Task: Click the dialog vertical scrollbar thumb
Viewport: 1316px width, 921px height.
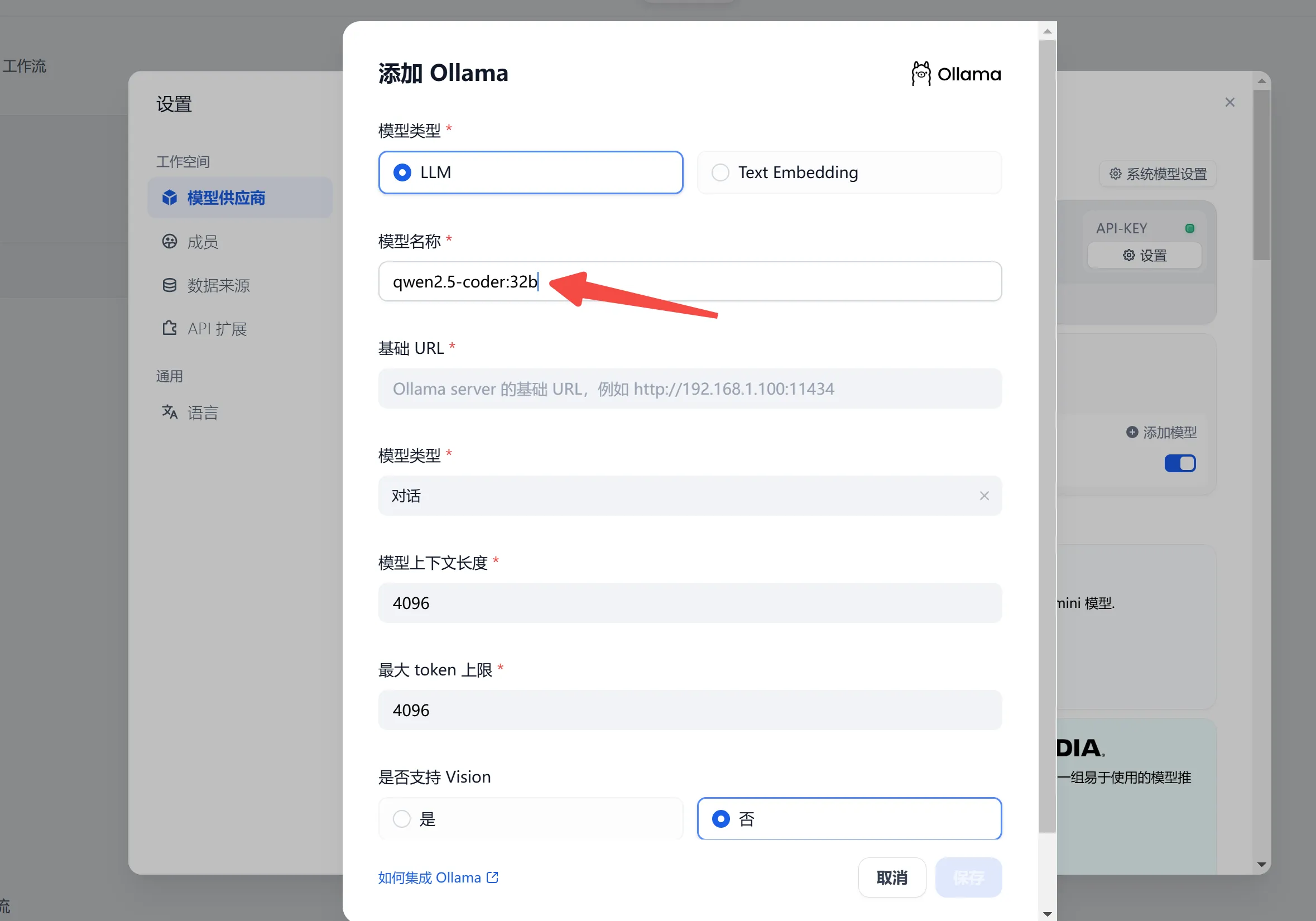Action: pos(1047,435)
